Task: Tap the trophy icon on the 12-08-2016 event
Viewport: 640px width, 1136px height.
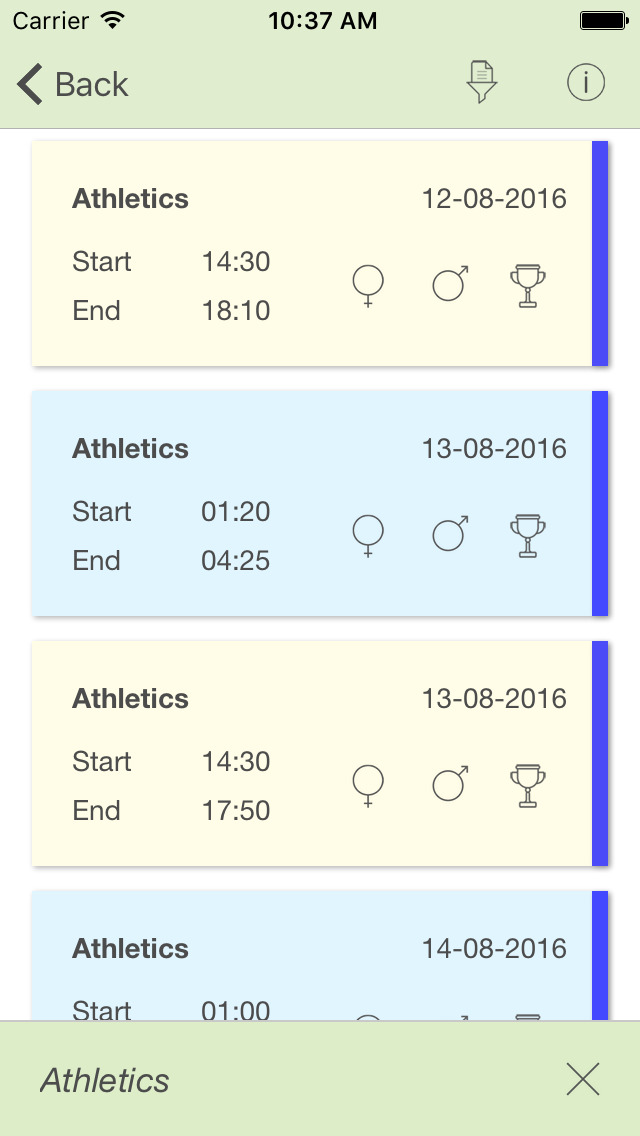Action: pyautogui.click(x=527, y=285)
